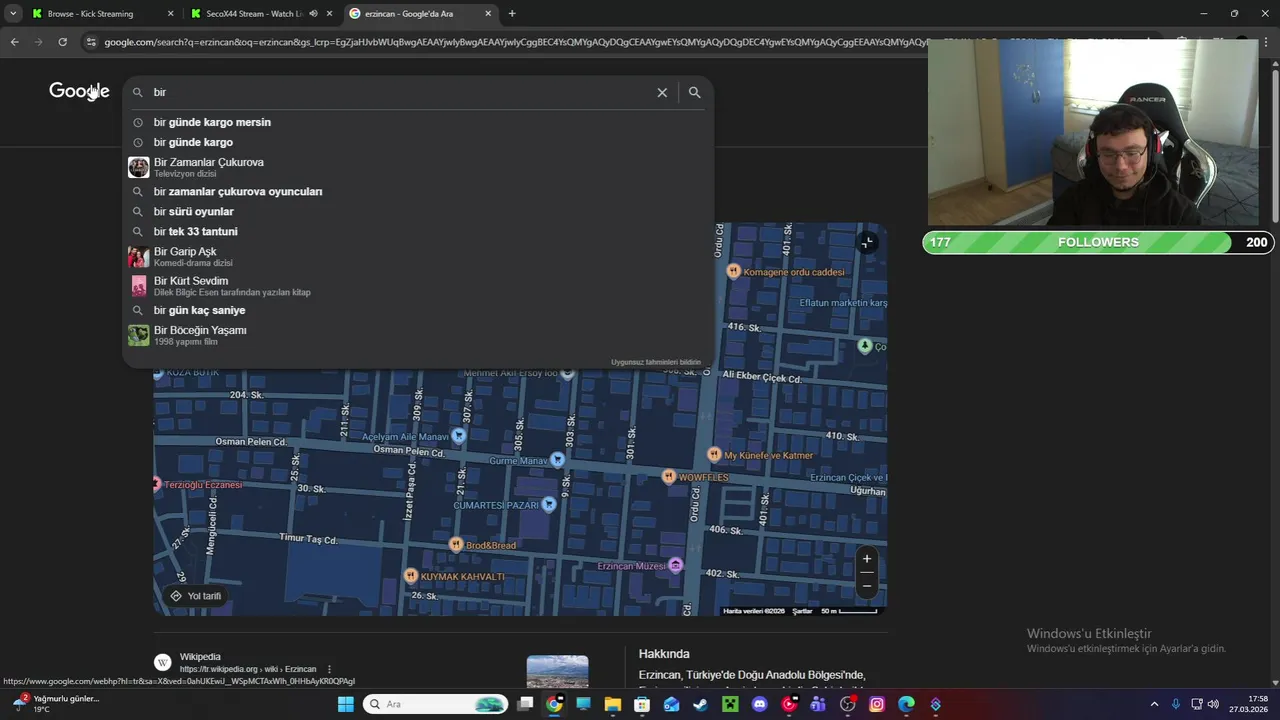The width and height of the screenshot is (1280, 720).
Task: Close the 'Browse - Kick Streaming' tab
Action: [170, 14]
